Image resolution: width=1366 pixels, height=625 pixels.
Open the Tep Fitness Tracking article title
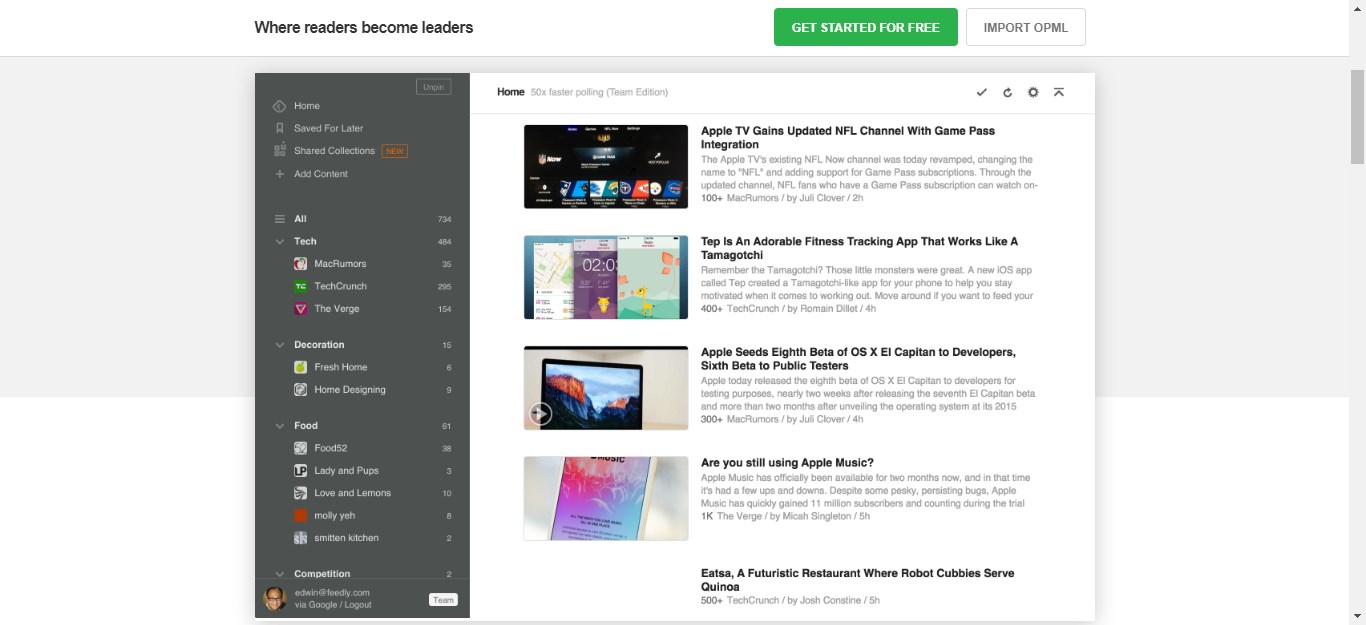(x=859, y=248)
